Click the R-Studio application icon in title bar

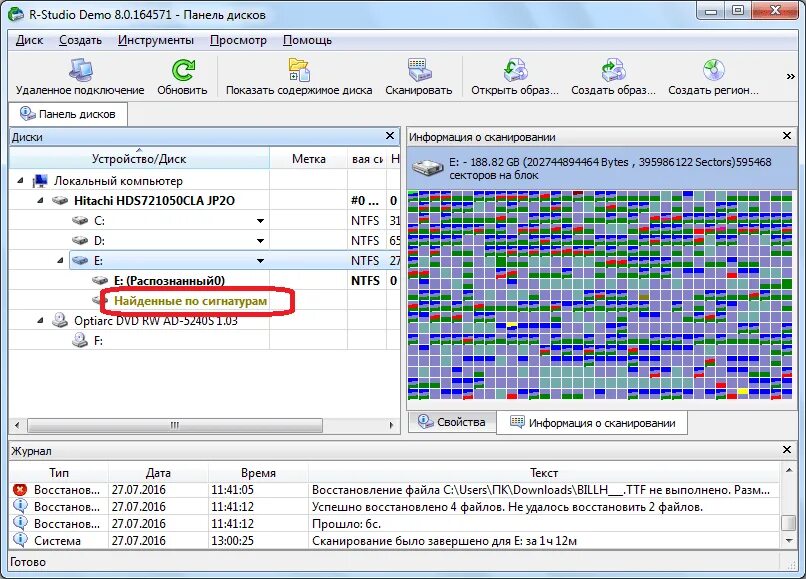click(16, 13)
